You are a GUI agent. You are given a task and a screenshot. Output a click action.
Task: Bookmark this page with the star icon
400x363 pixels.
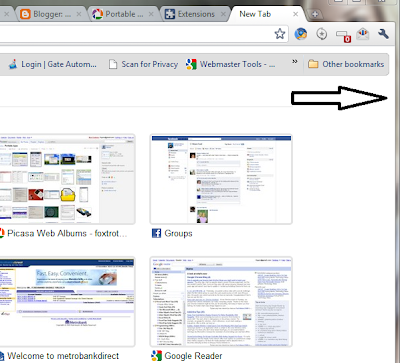pos(280,34)
